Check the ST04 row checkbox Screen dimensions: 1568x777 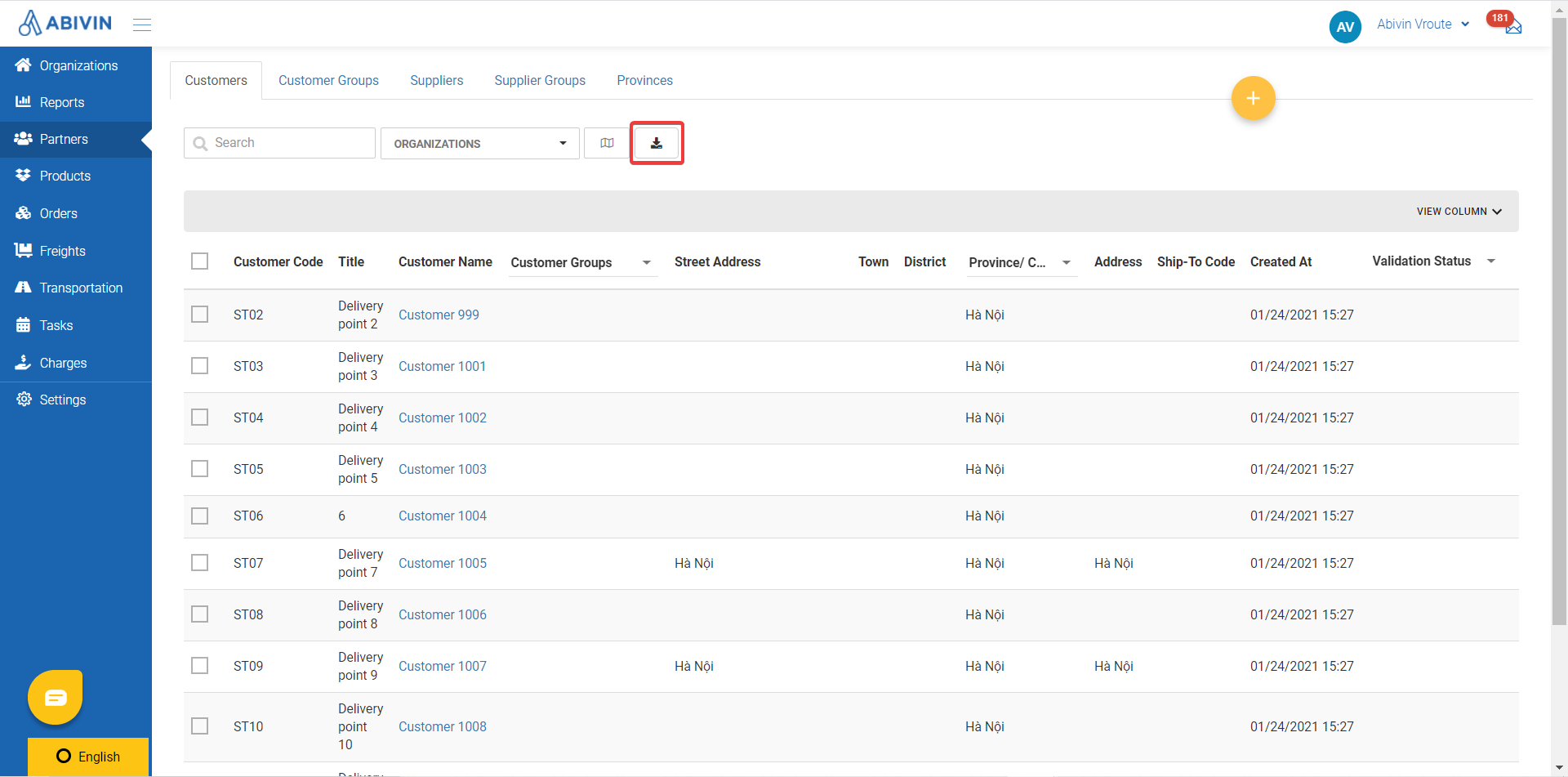click(x=199, y=417)
